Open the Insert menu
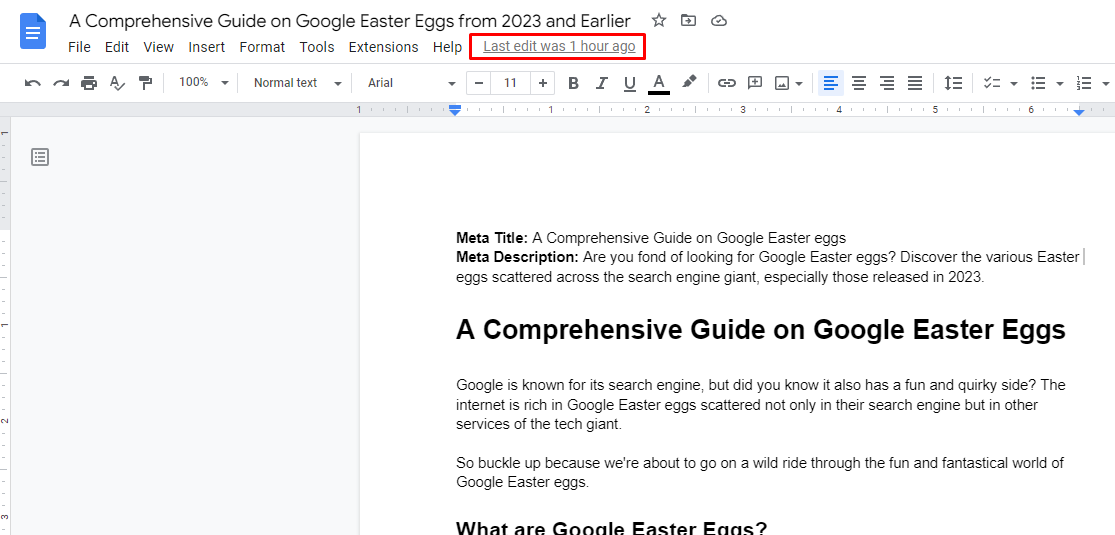The image size is (1115, 535). point(206,47)
